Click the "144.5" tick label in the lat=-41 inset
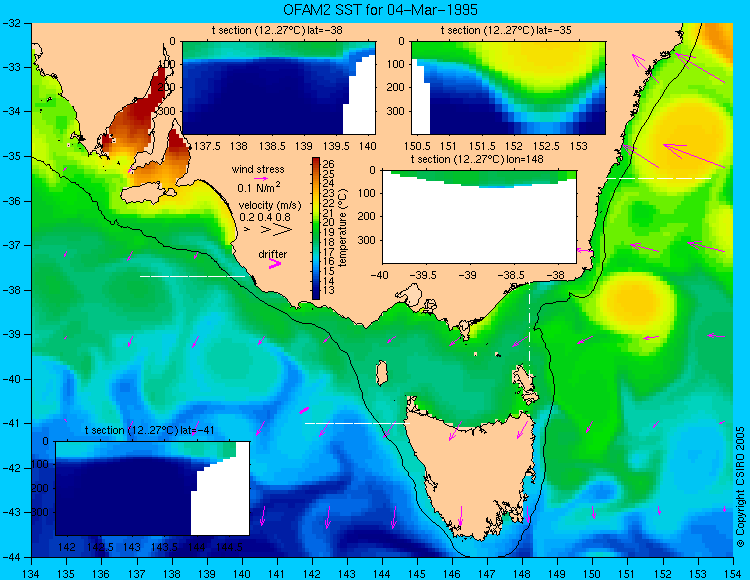The width and height of the screenshot is (750, 580). [x=230, y=547]
